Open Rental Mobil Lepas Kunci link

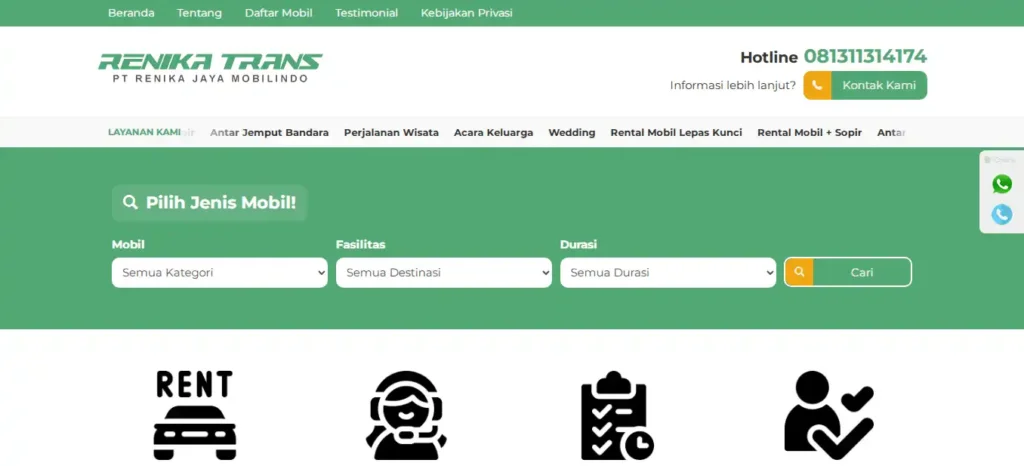point(677,132)
